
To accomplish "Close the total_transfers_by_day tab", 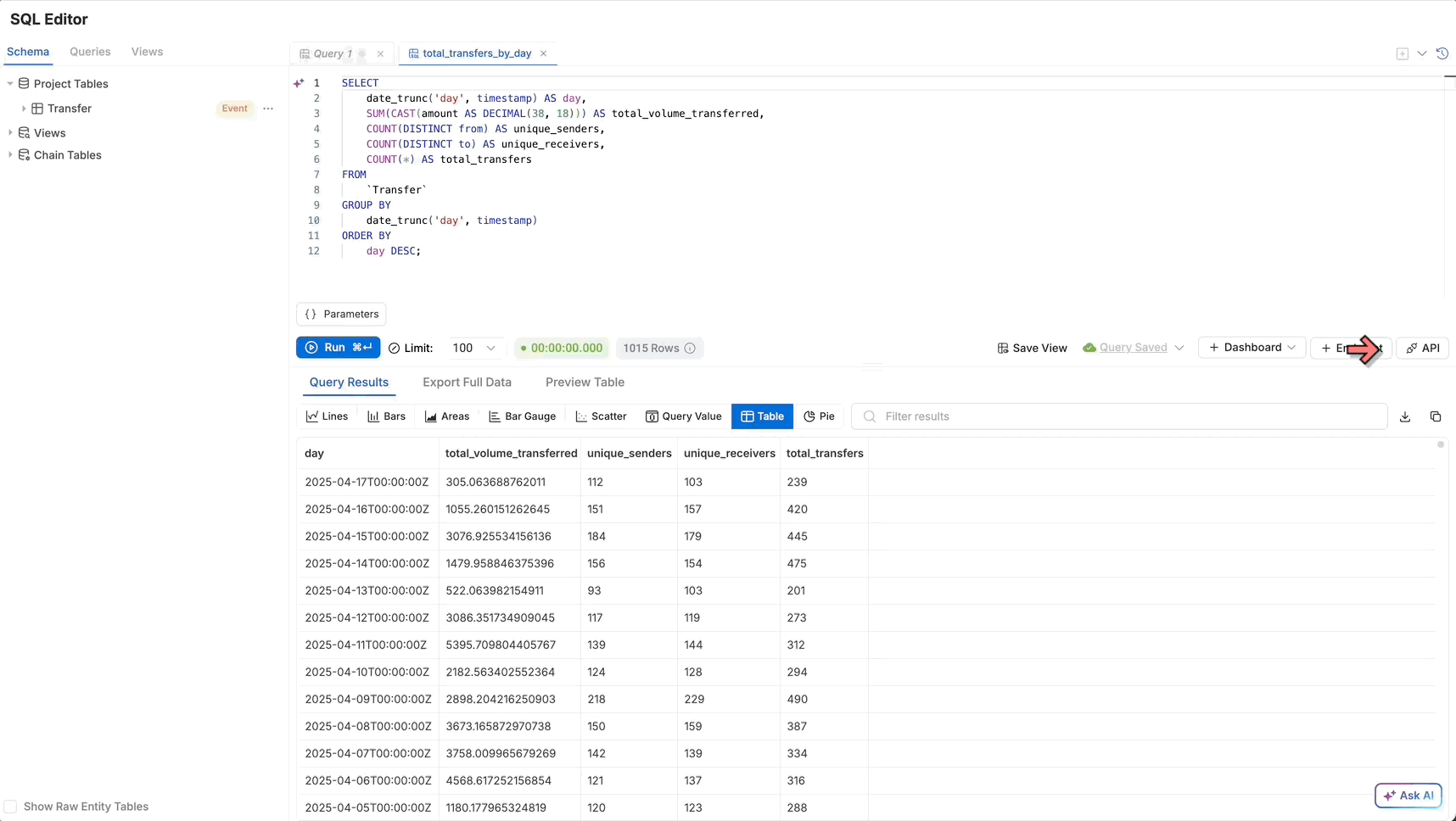I will click(544, 53).
